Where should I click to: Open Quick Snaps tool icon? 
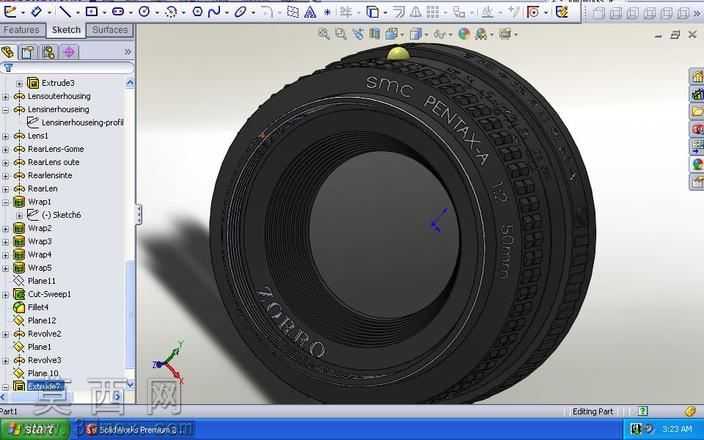pyautogui.click(x=533, y=12)
